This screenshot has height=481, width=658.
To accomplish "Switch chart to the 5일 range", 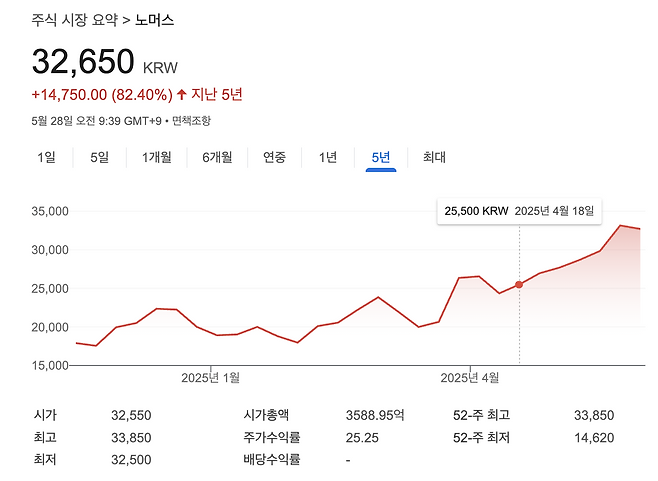I will pos(99,157).
